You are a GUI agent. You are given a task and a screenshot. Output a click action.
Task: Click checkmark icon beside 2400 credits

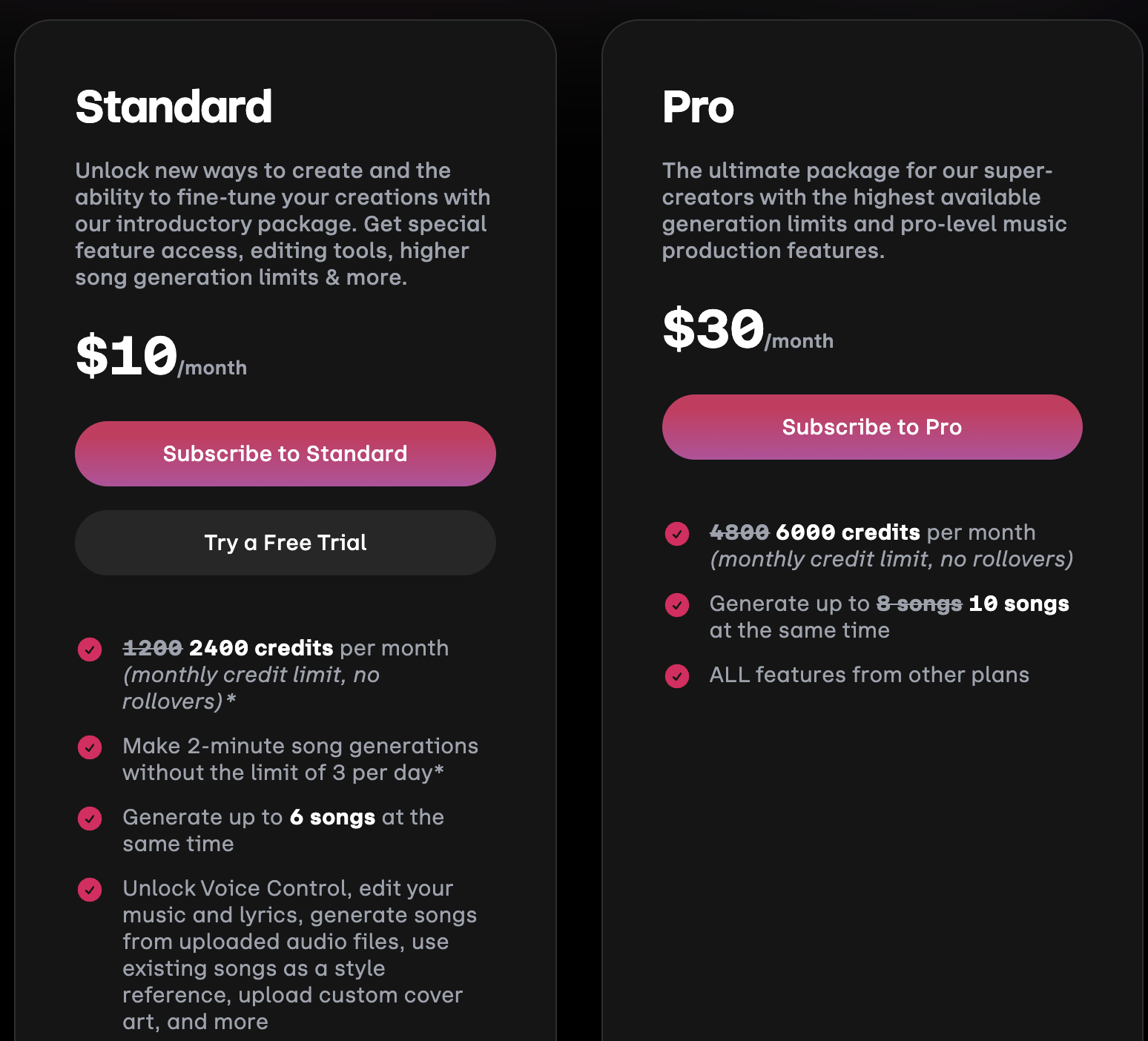[90, 650]
